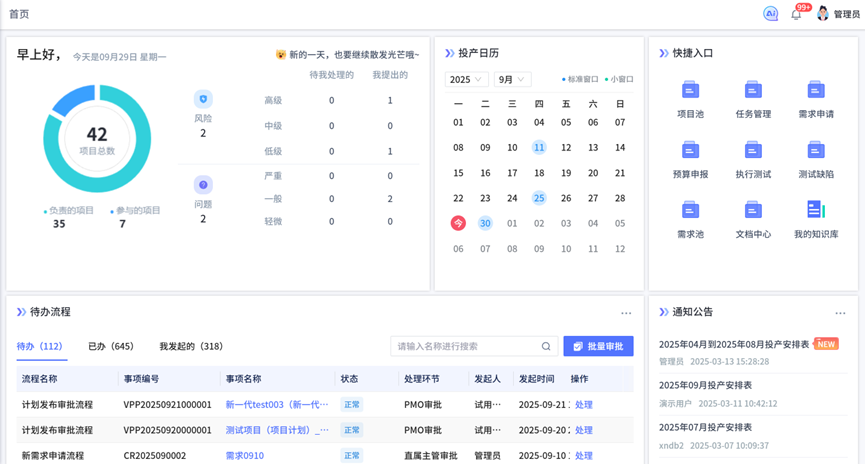Click the 新需求申请流程 row name
865x464 pixels.
pos(52,456)
